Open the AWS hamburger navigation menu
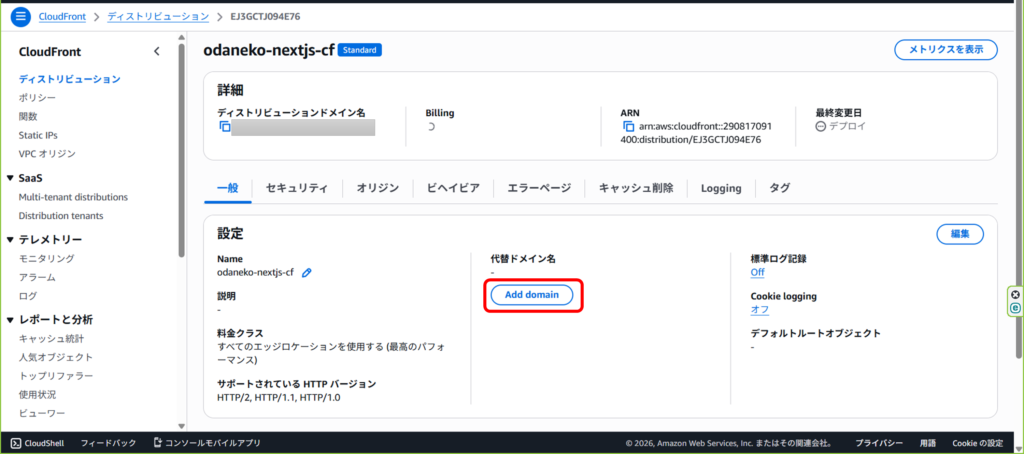Screen dimensions: 1024x454 click(x=21, y=17)
